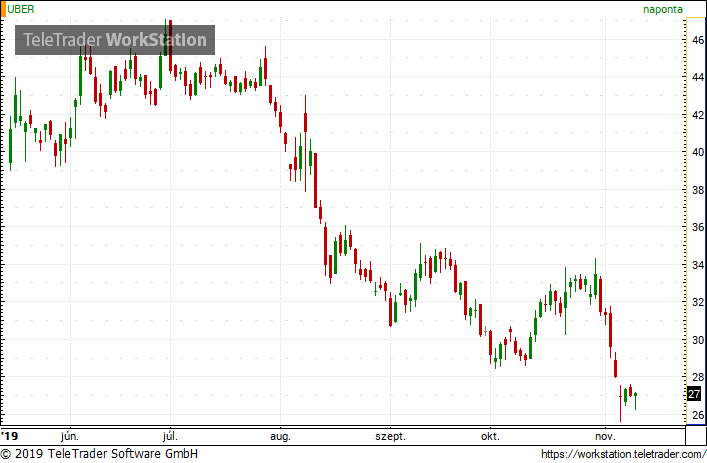This screenshot has height=463, width=707.
Task: Click the current price marker 27
Action: (x=694, y=394)
